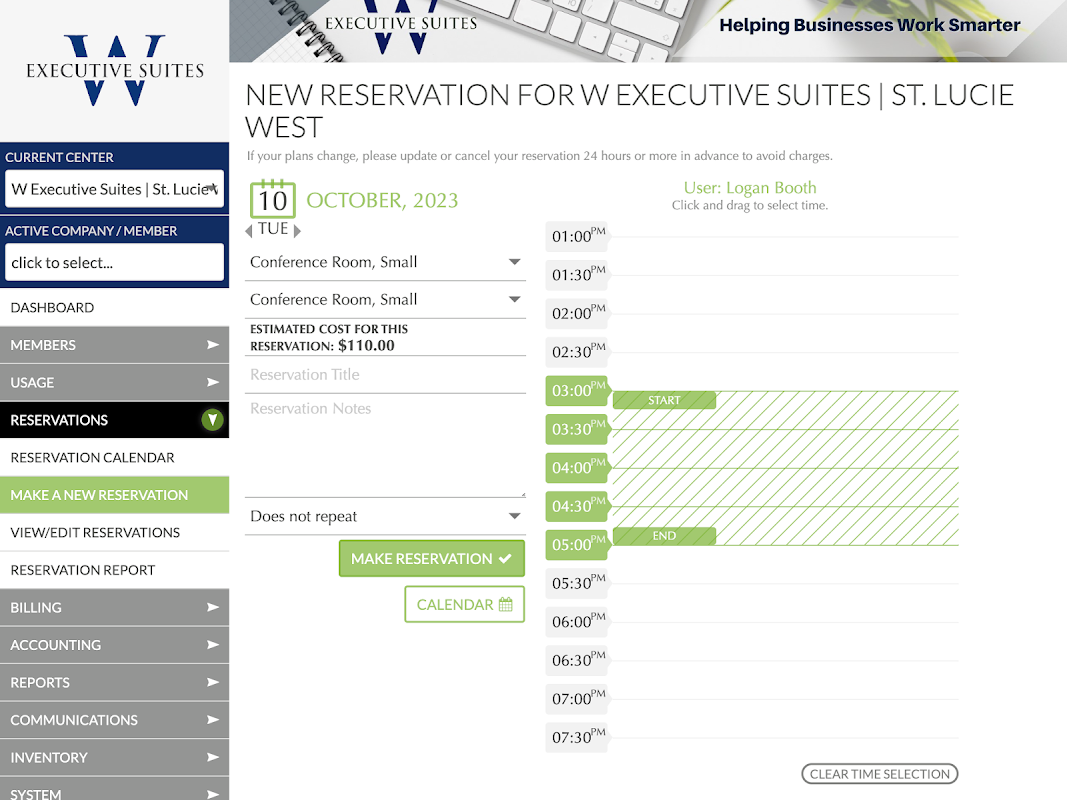
Task: Select the 07:00 PM time slot
Action: [577, 699]
